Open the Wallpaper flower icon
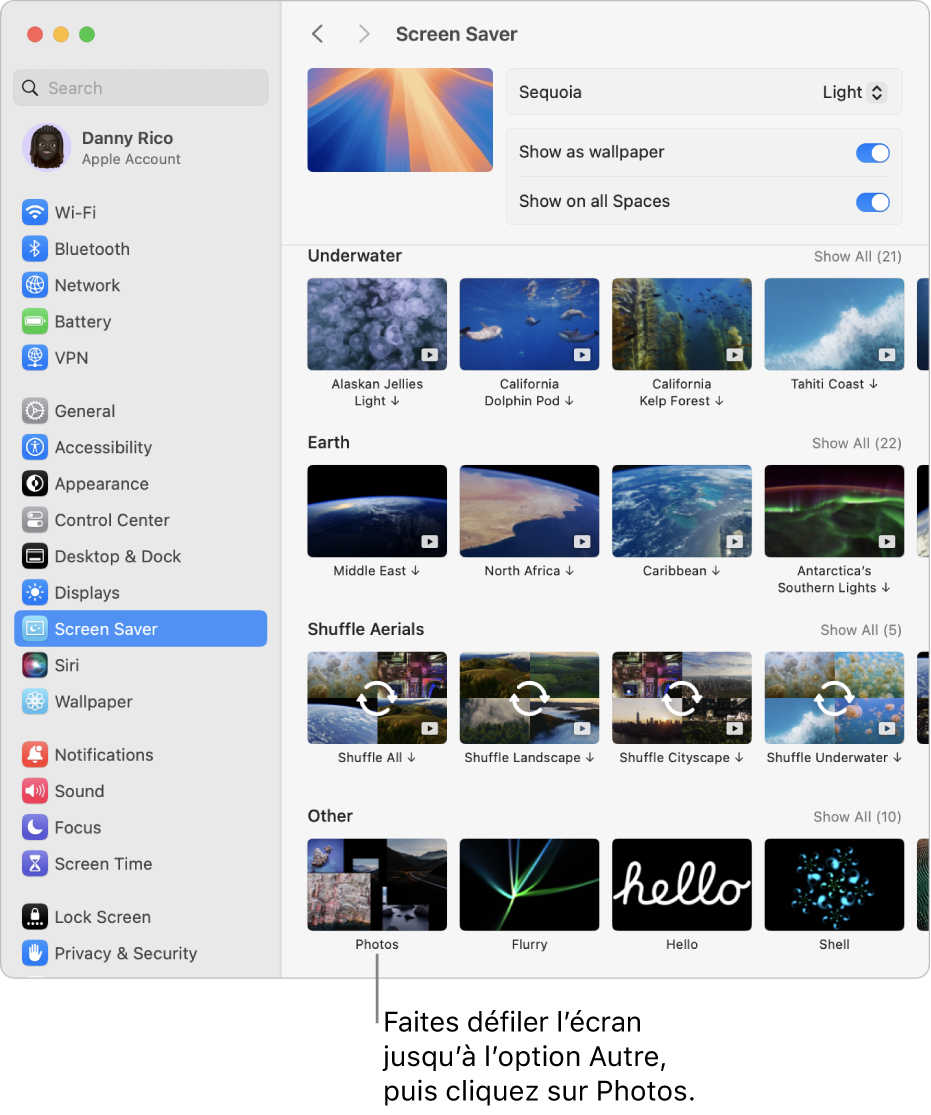This screenshot has height=1115, width=931. (x=34, y=700)
